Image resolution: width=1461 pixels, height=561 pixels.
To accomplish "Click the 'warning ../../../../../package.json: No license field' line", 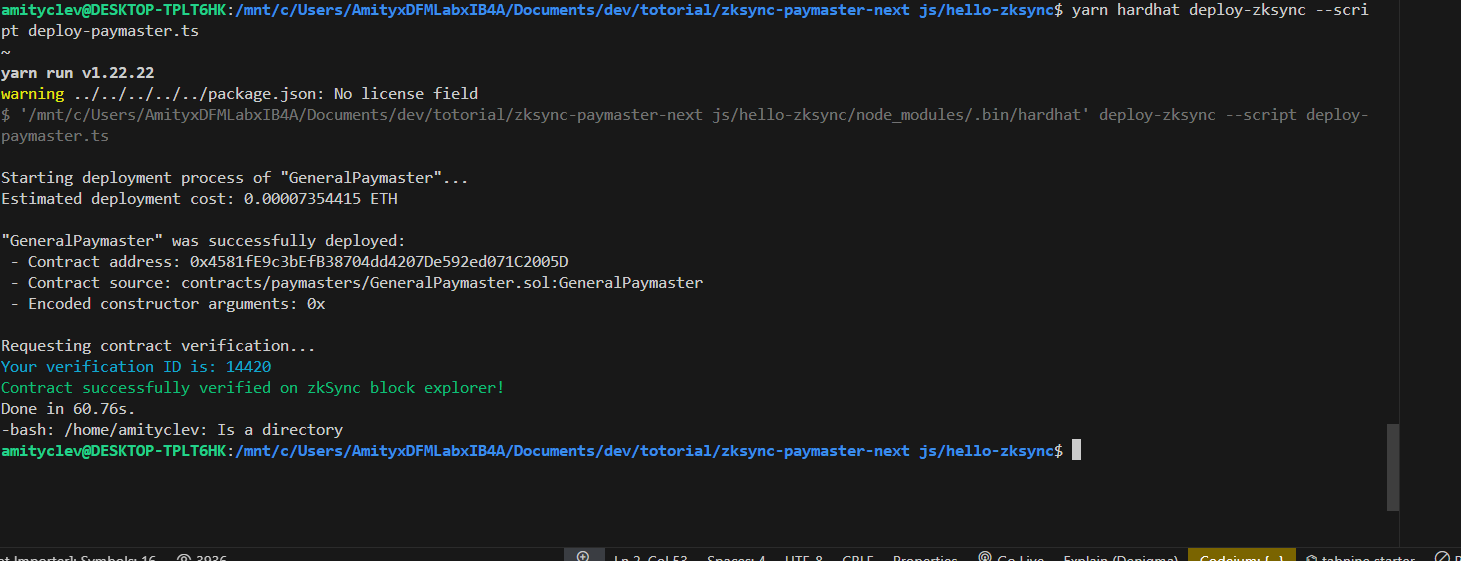I will [240, 94].
